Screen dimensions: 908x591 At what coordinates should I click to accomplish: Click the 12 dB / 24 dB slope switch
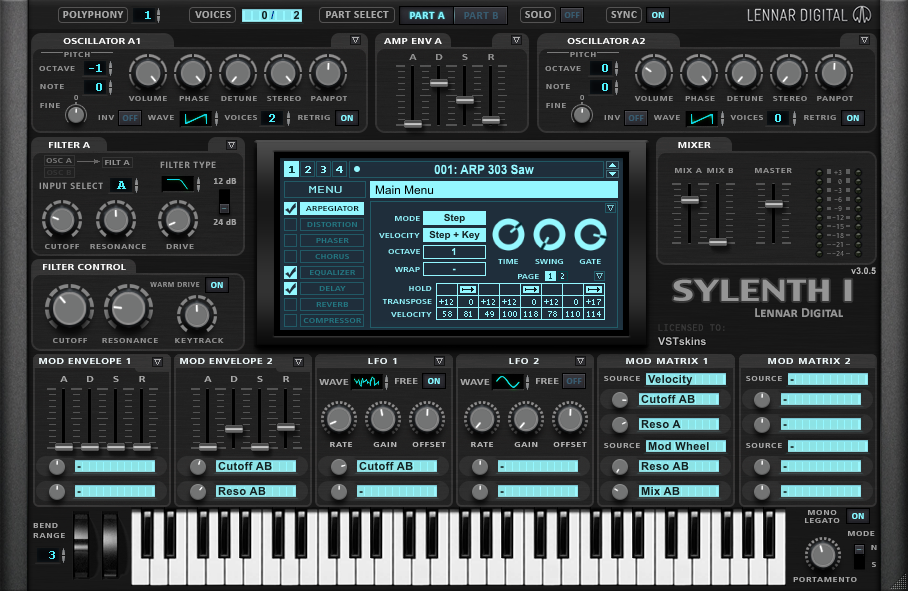(x=224, y=202)
